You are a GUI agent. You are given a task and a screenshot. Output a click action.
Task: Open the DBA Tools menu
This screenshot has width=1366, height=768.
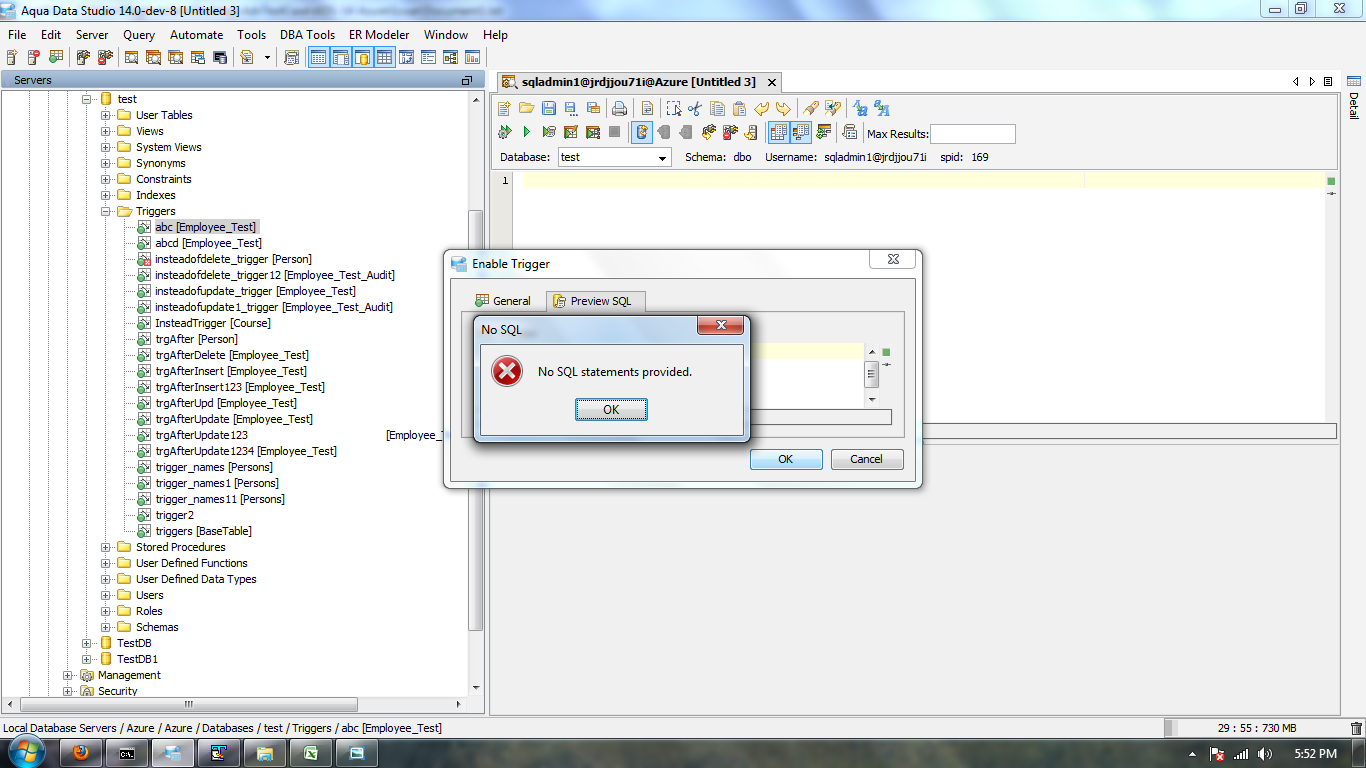307,34
